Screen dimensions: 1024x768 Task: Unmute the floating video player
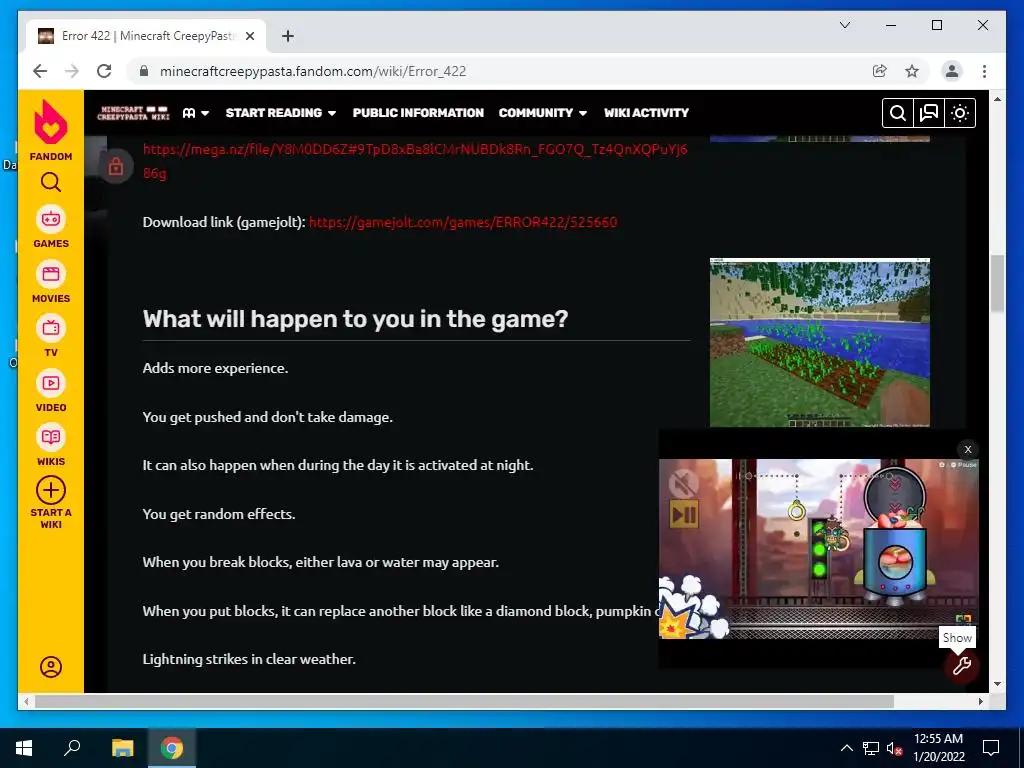[683, 484]
